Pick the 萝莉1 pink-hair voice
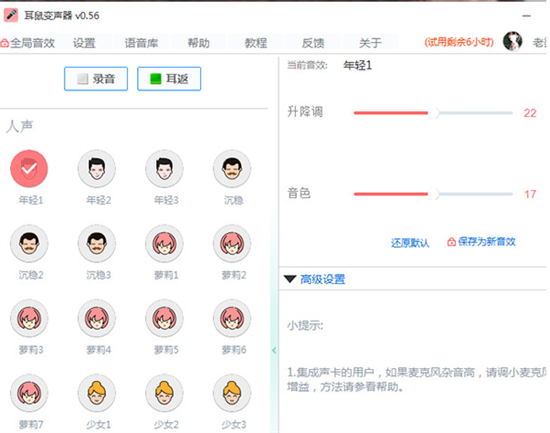 [x=165, y=244]
